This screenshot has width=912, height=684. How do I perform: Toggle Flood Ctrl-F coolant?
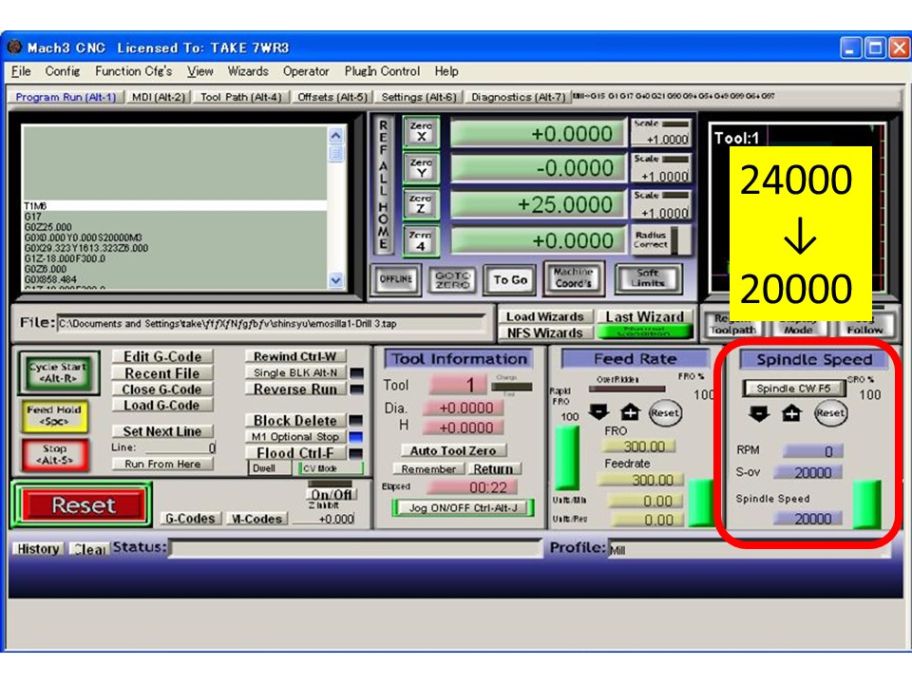(295, 453)
